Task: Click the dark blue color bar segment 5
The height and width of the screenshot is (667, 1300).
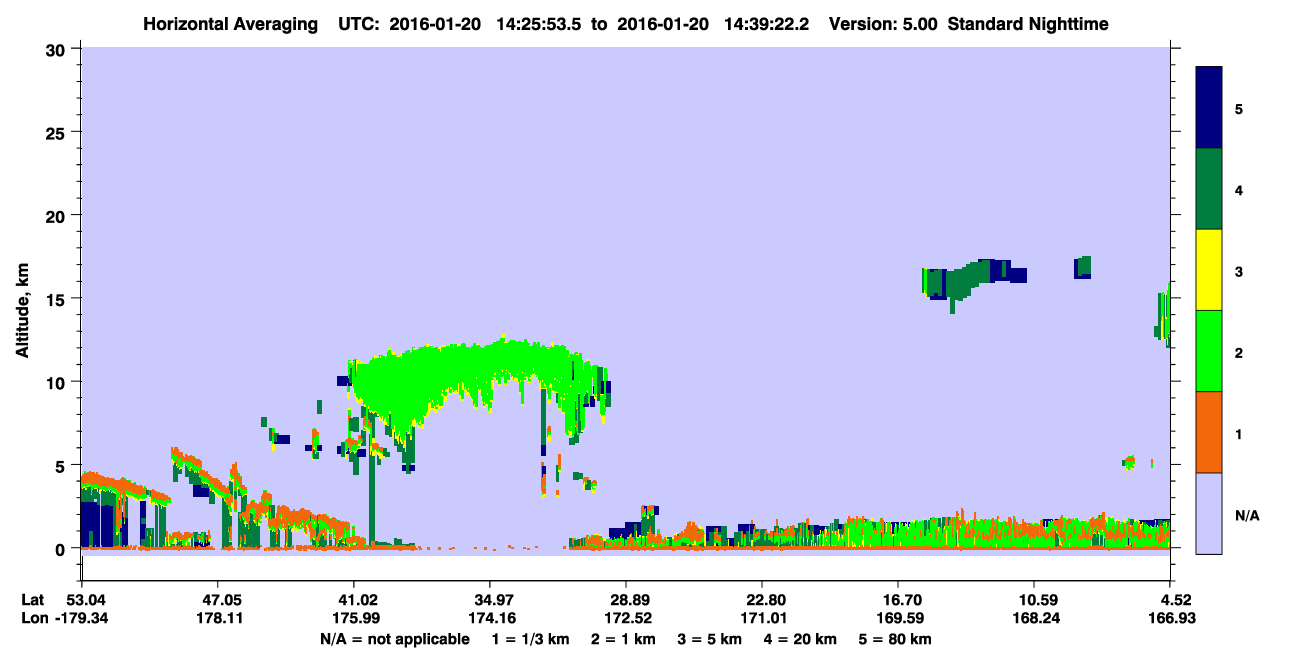Action: (x=1209, y=108)
